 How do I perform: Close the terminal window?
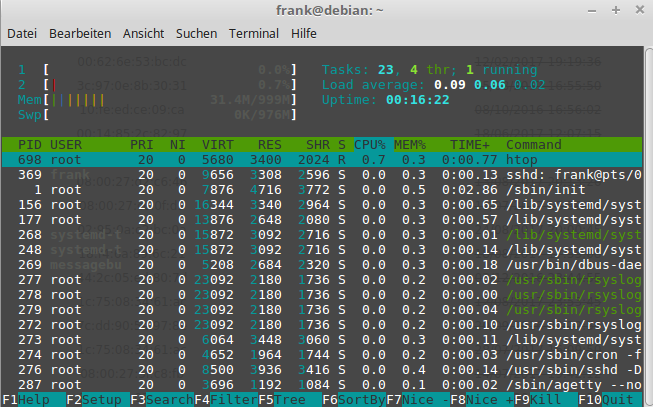pos(640,10)
